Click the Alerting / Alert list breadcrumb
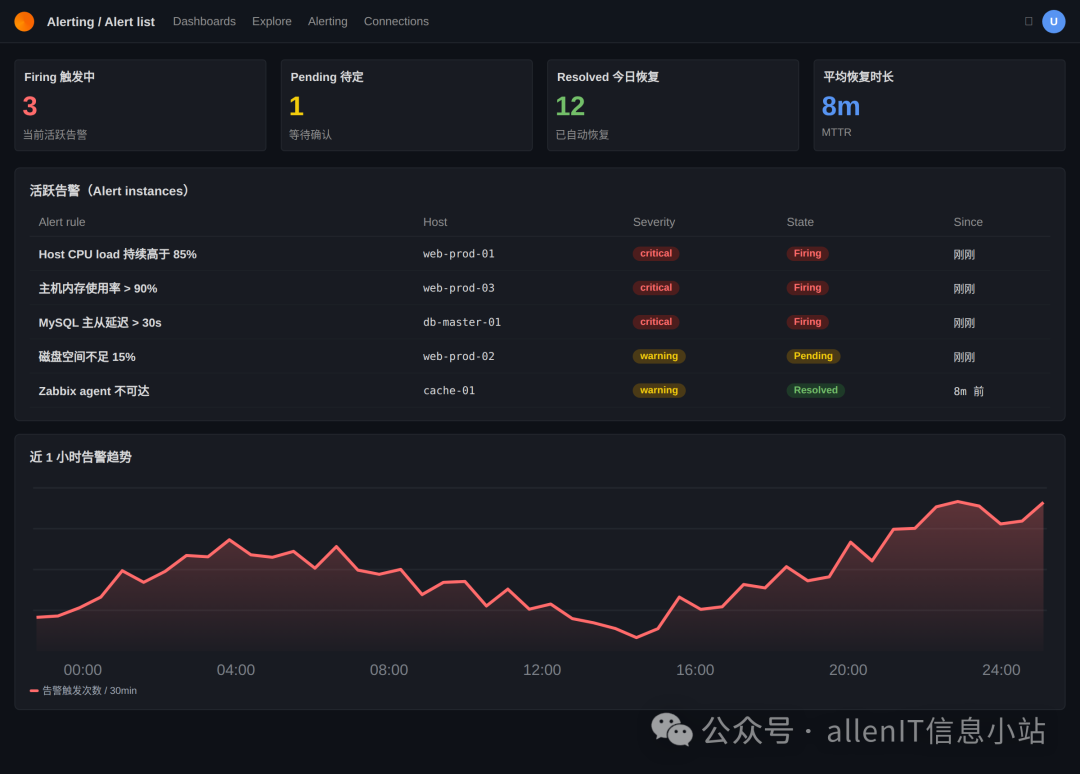Image resolution: width=1080 pixels, height=774 pixels. pyautogui.click(x=101, y=21)
